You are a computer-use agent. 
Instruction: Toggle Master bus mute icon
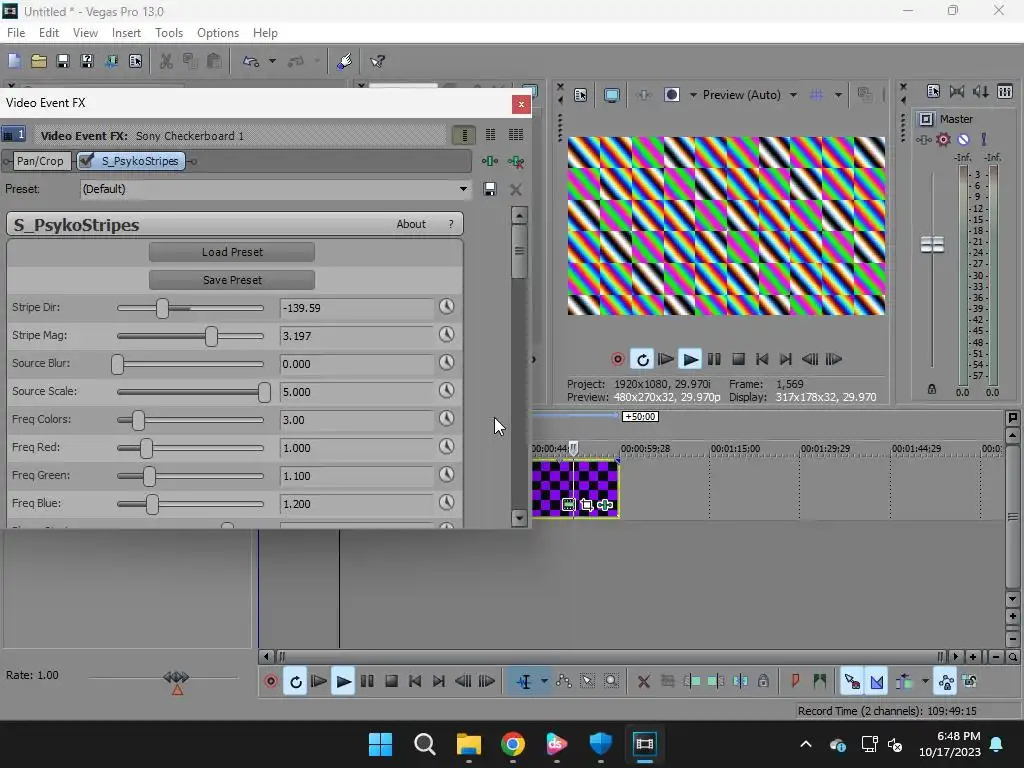tap(963, 139)
